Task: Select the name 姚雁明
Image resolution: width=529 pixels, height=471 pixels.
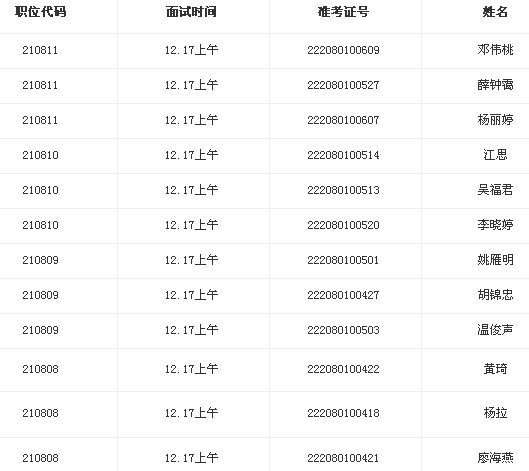Action: (x=495, y=260)
